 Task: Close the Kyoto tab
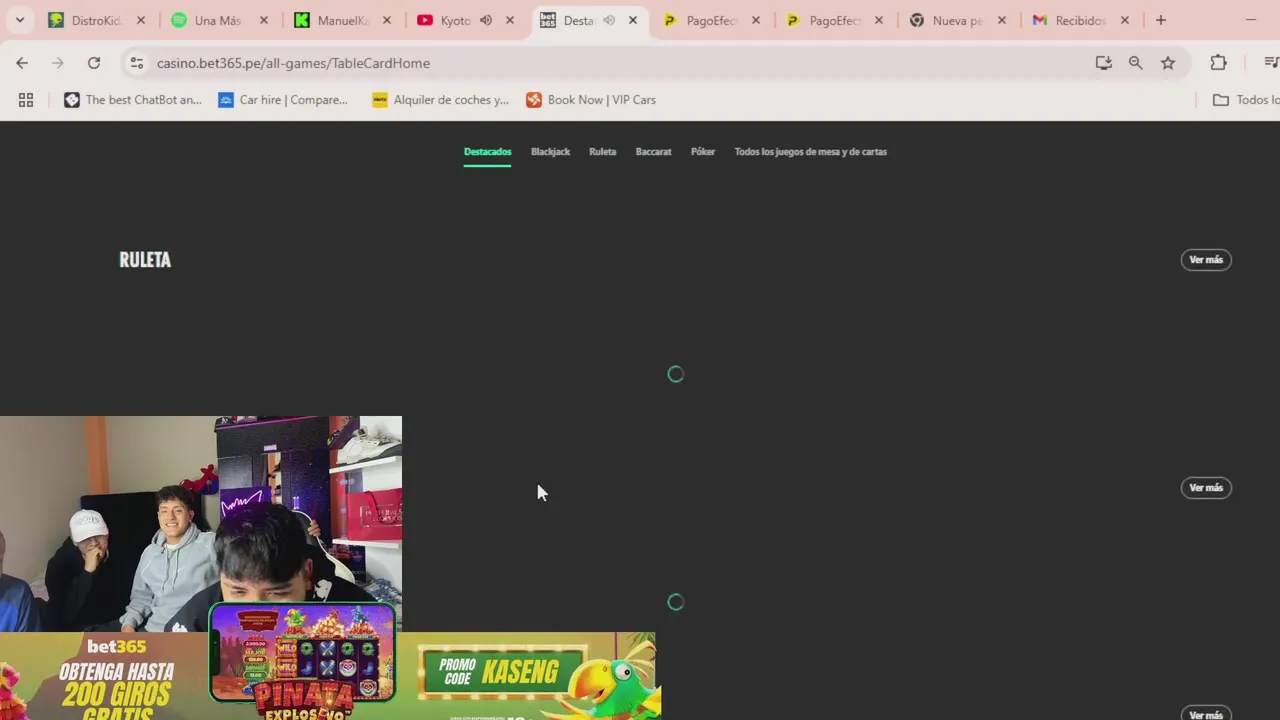point(510,20)
